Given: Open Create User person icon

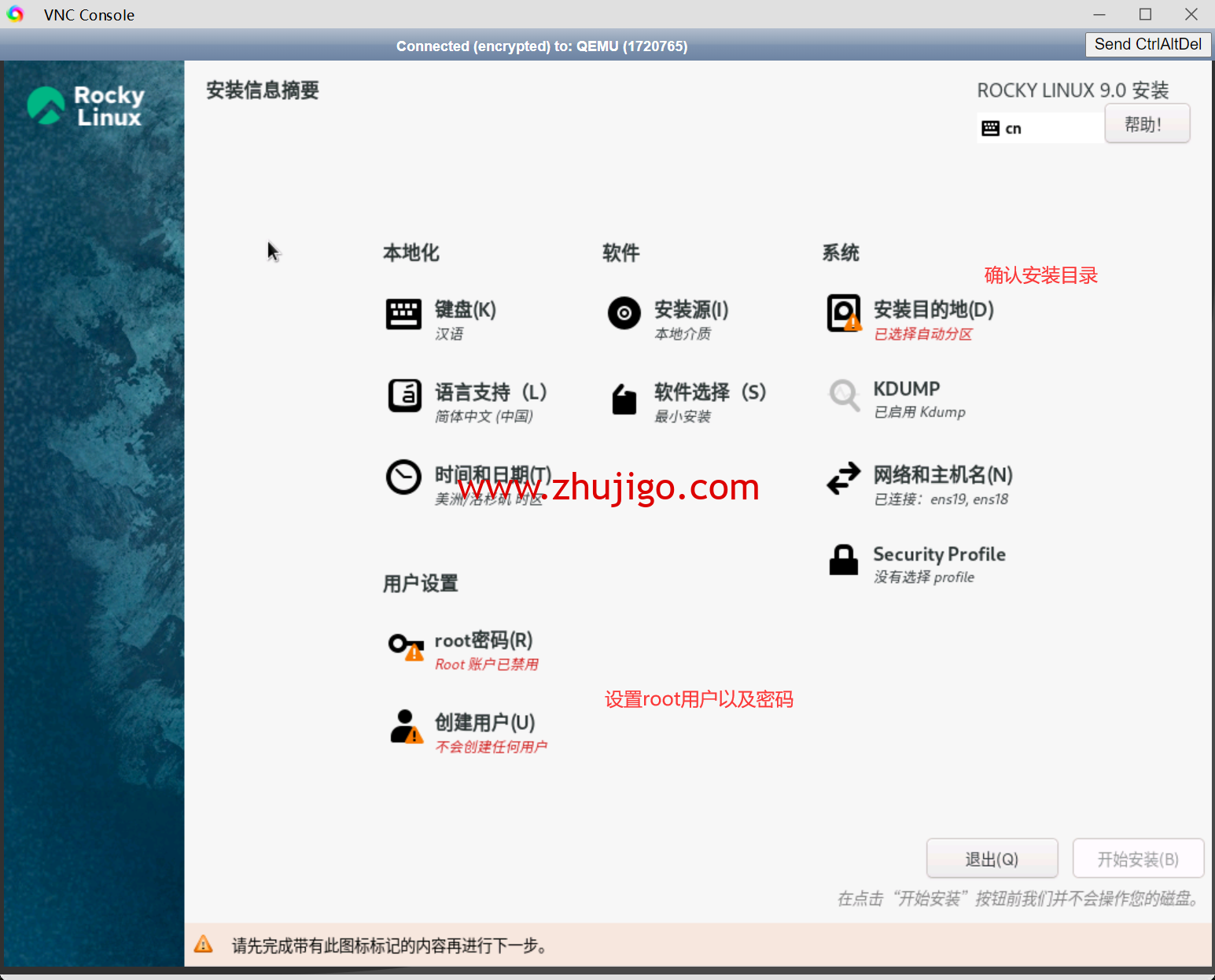Looking at the screenshot, I should 407,726.
